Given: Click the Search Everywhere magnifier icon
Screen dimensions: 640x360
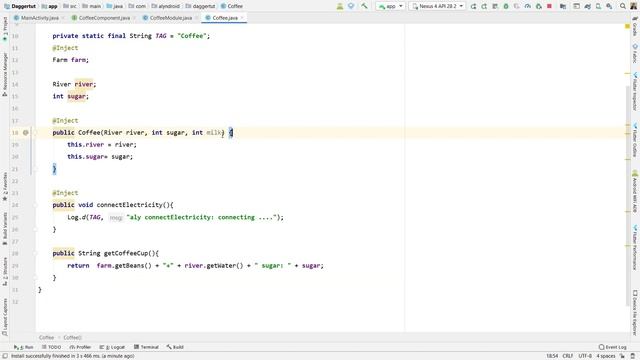Looking at the screenshot, I should click(x=623, y=6).
